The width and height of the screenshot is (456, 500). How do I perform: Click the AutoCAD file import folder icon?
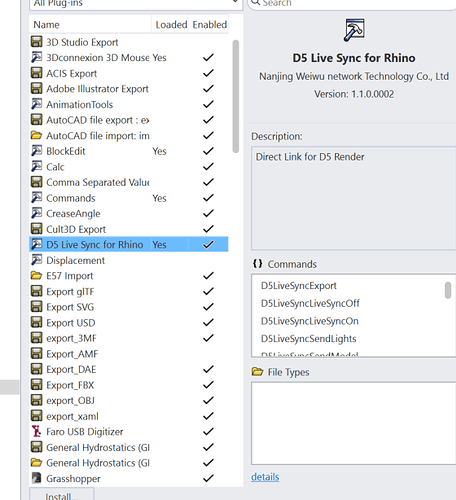click(x=37, y=135)
